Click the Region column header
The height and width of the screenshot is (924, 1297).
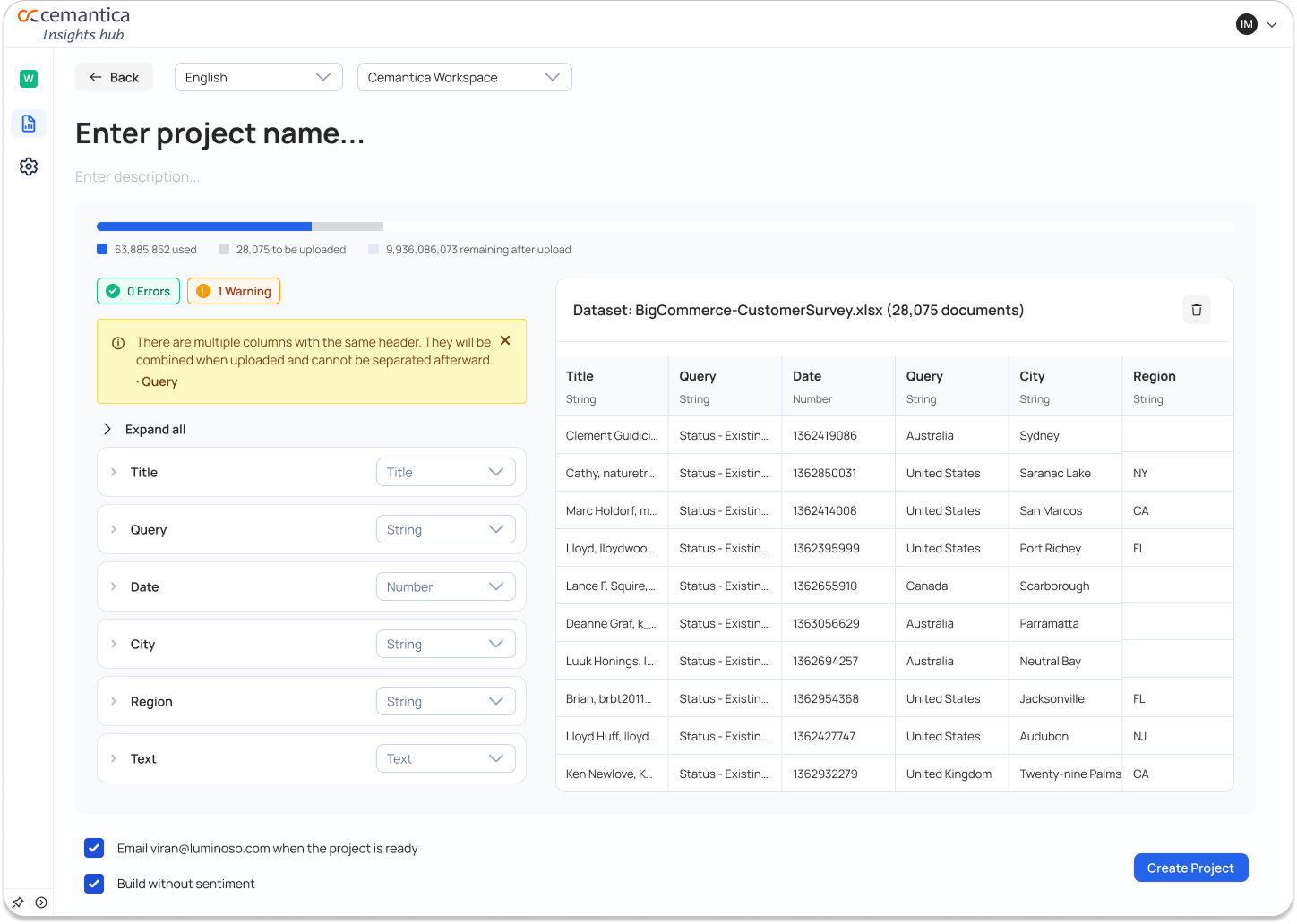click(x=1178, y=386)
